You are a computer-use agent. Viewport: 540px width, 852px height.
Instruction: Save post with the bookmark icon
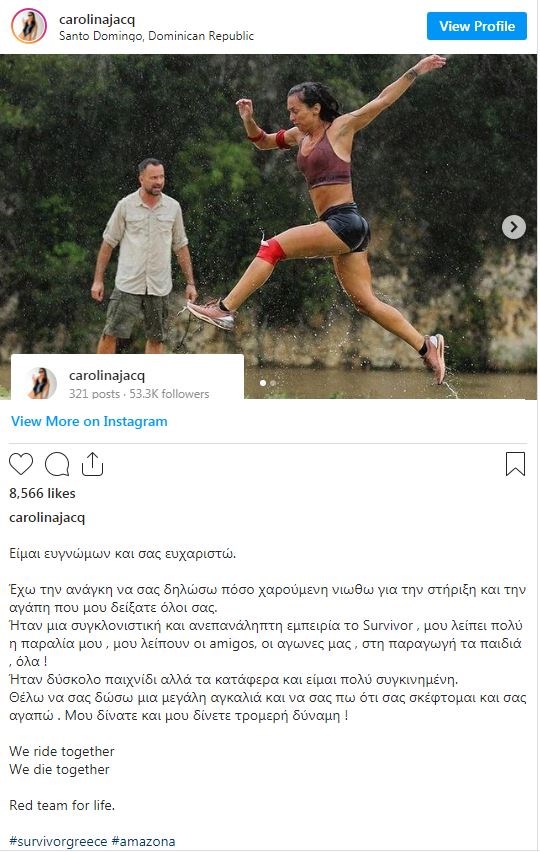[x=515, y=464]
